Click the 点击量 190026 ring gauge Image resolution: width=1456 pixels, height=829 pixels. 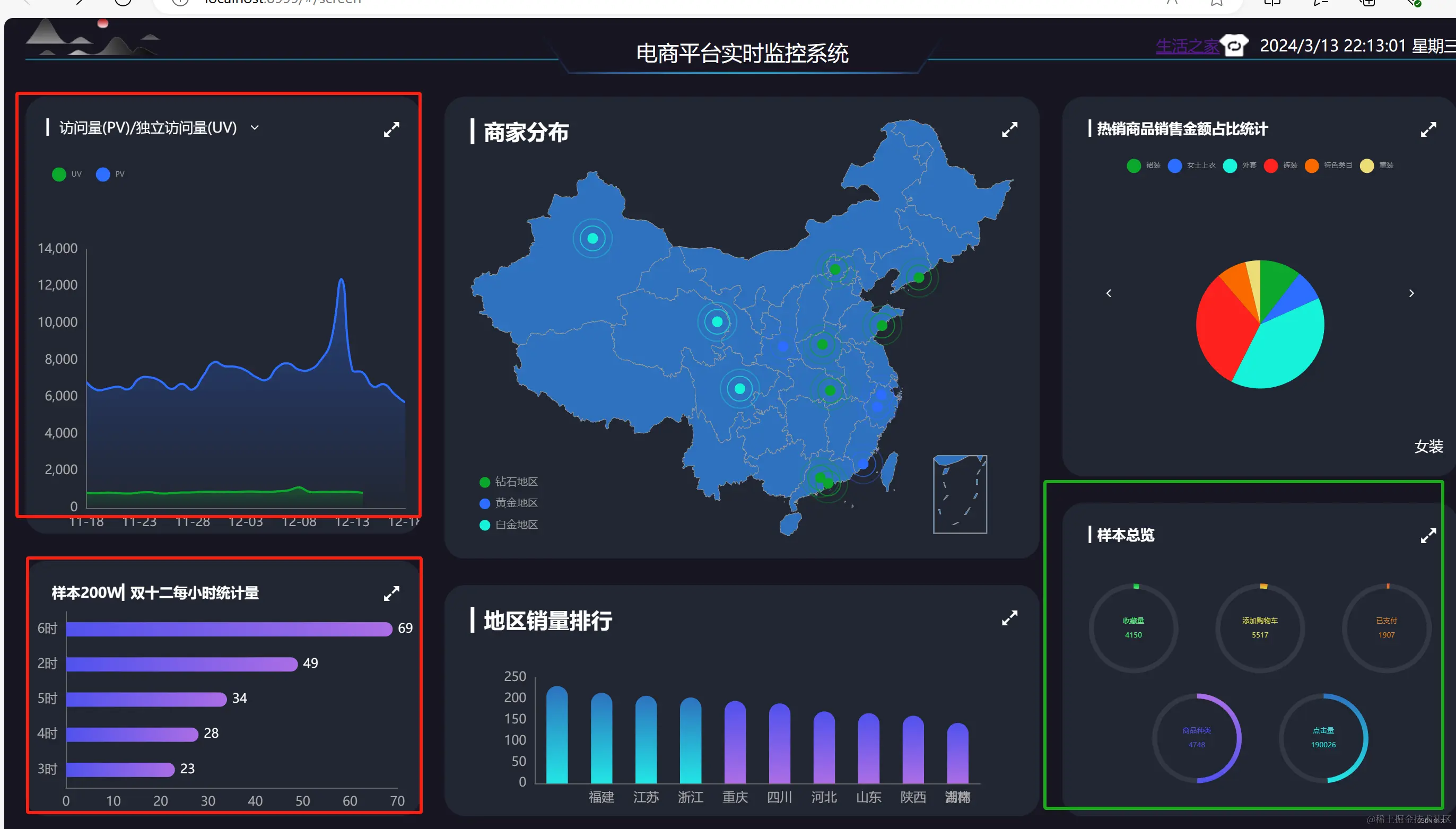click(x=1323, y=738)
